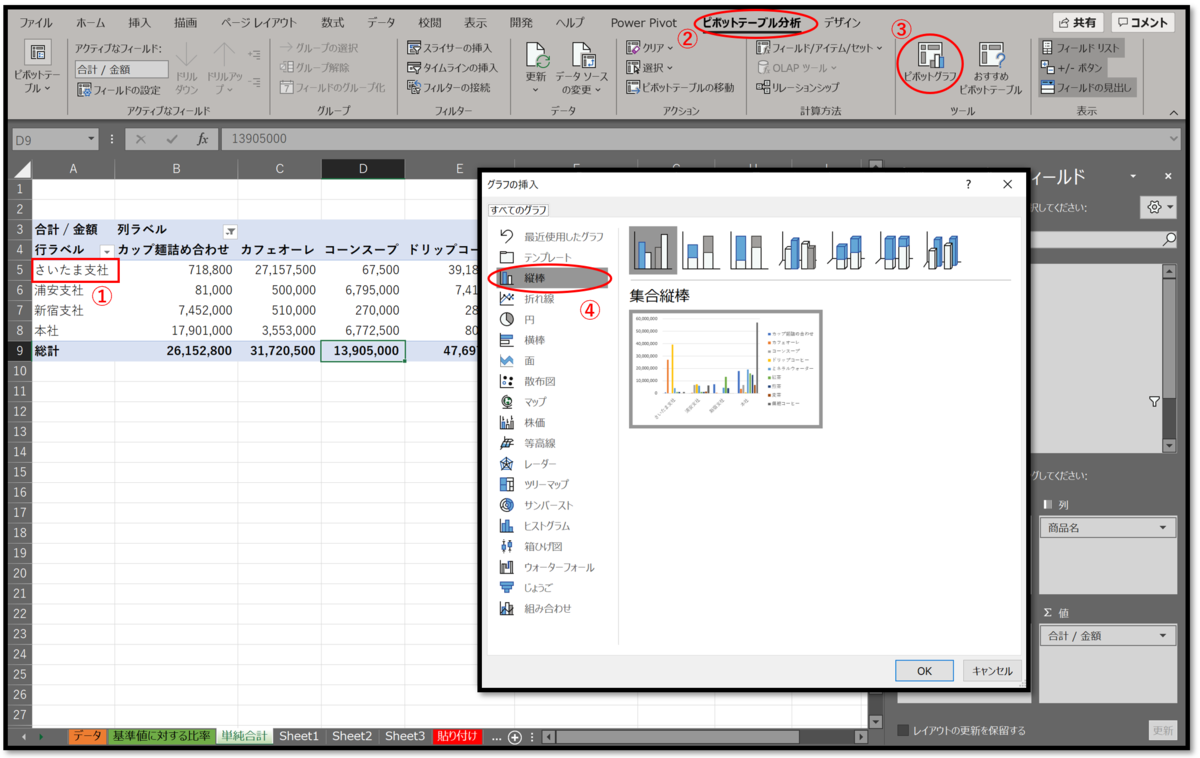This screenshot has width=1200, height=758.
Task: Open 合計 / 金額 dropdown in Values area
Action: [x=1163, y=636]
